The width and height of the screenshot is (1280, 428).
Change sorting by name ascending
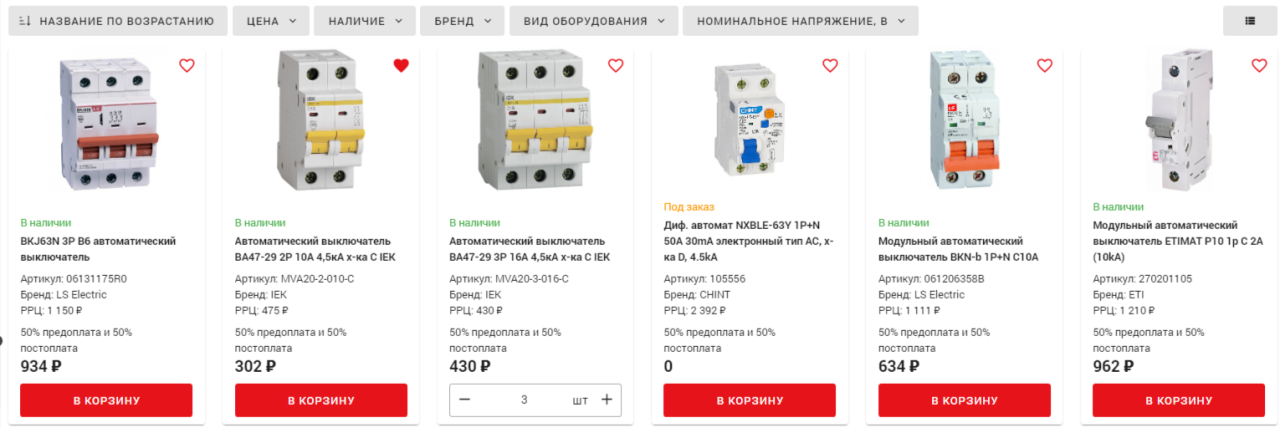(x=117, y=20)
